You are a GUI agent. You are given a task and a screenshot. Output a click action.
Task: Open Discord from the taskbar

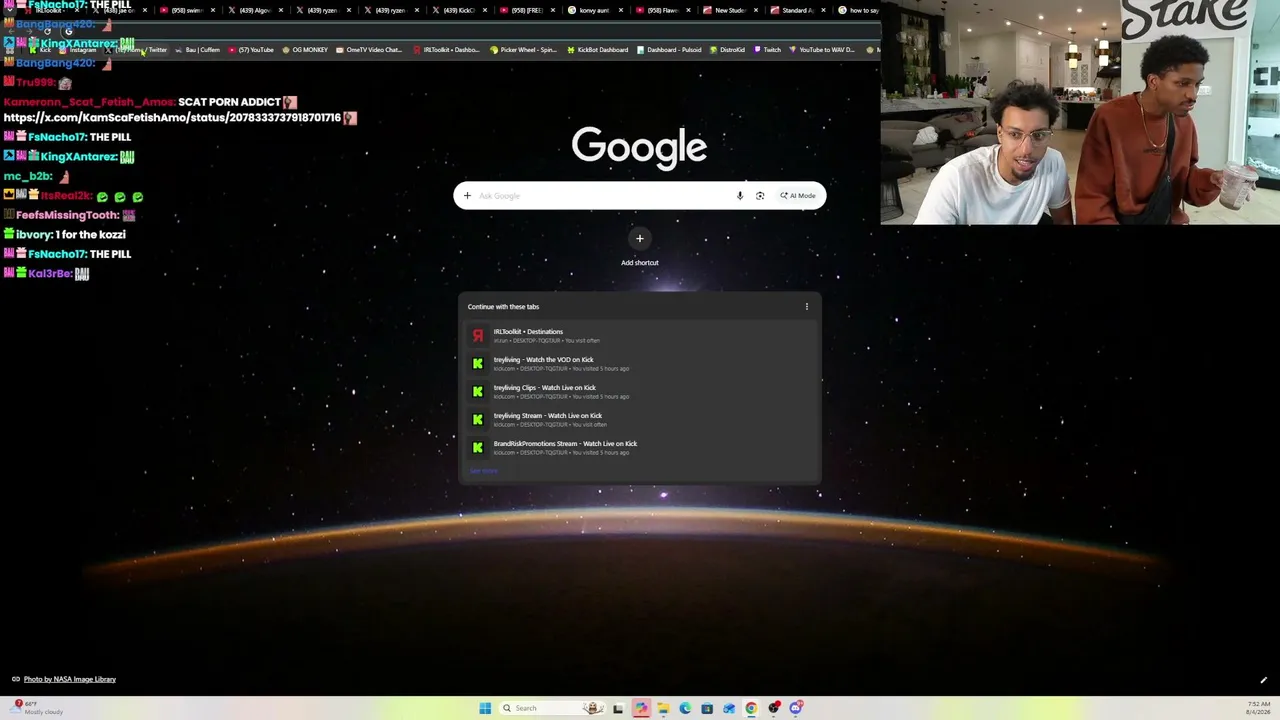pos(795,708)
